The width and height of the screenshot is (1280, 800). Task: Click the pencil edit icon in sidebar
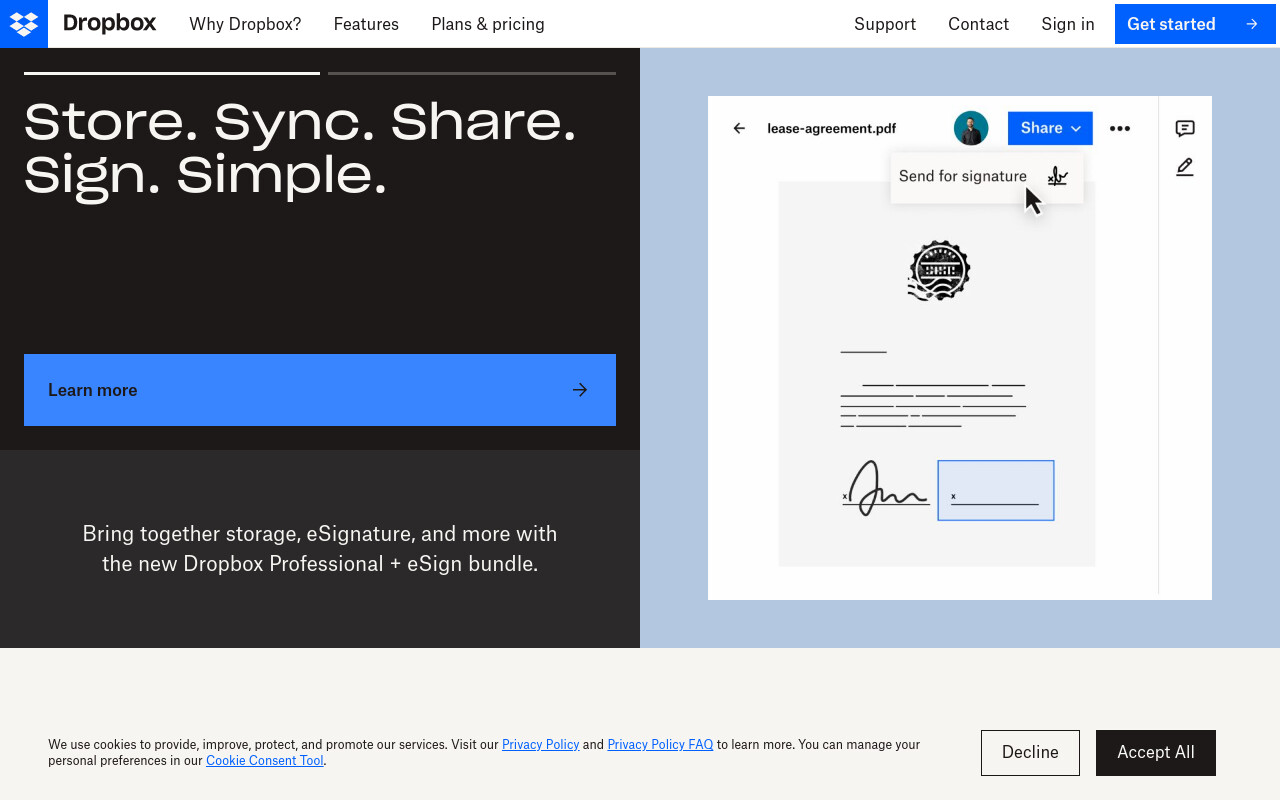(1185, 167)
